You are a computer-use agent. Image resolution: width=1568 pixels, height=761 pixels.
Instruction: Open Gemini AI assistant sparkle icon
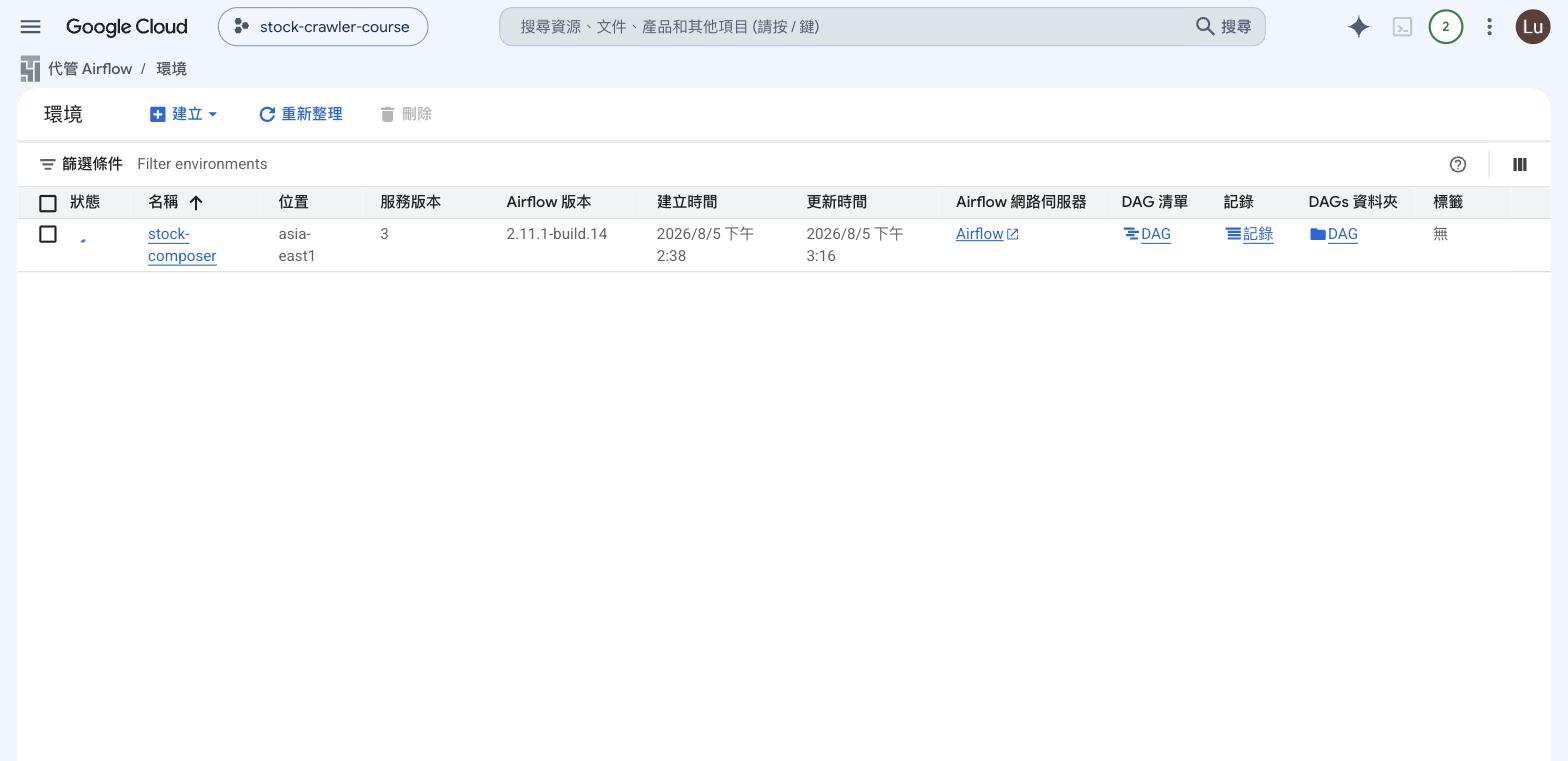1358,27
